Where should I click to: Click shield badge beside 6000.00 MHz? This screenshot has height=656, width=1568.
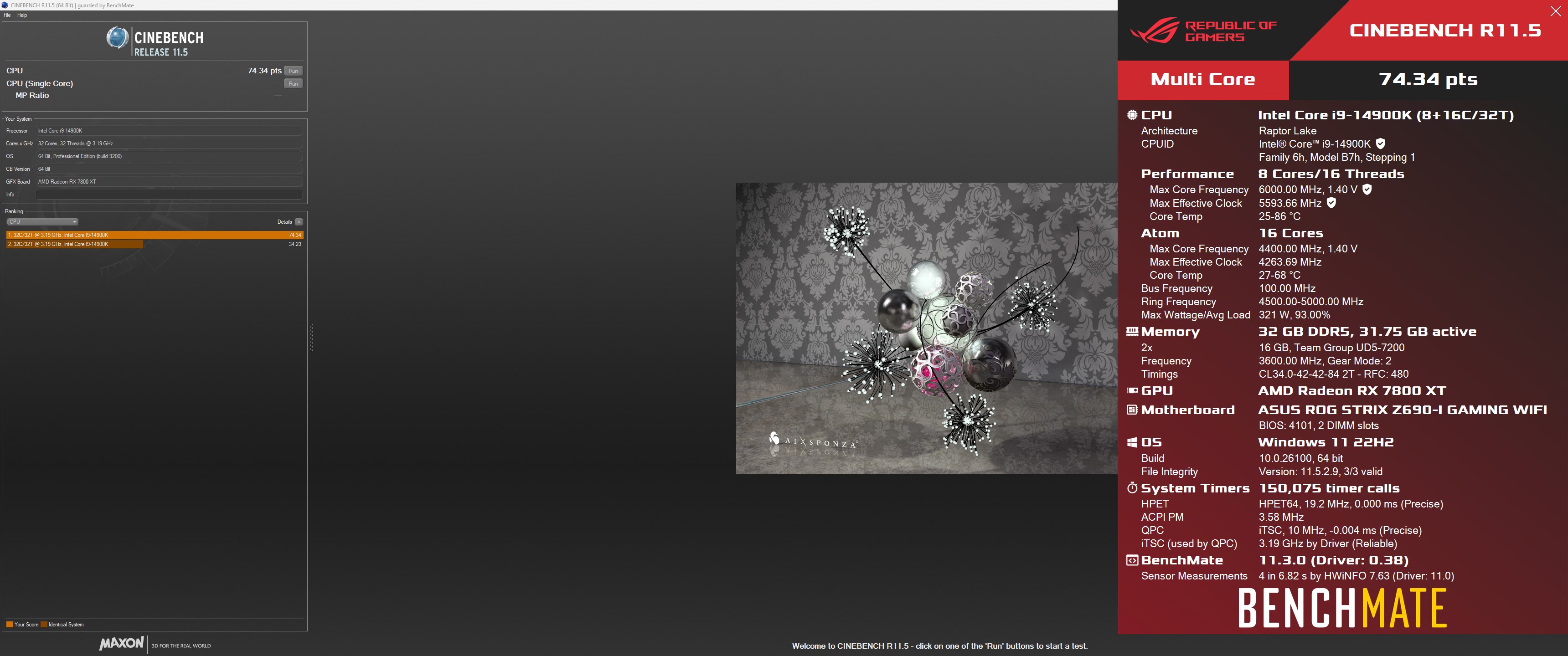(x=1367, y=189)
